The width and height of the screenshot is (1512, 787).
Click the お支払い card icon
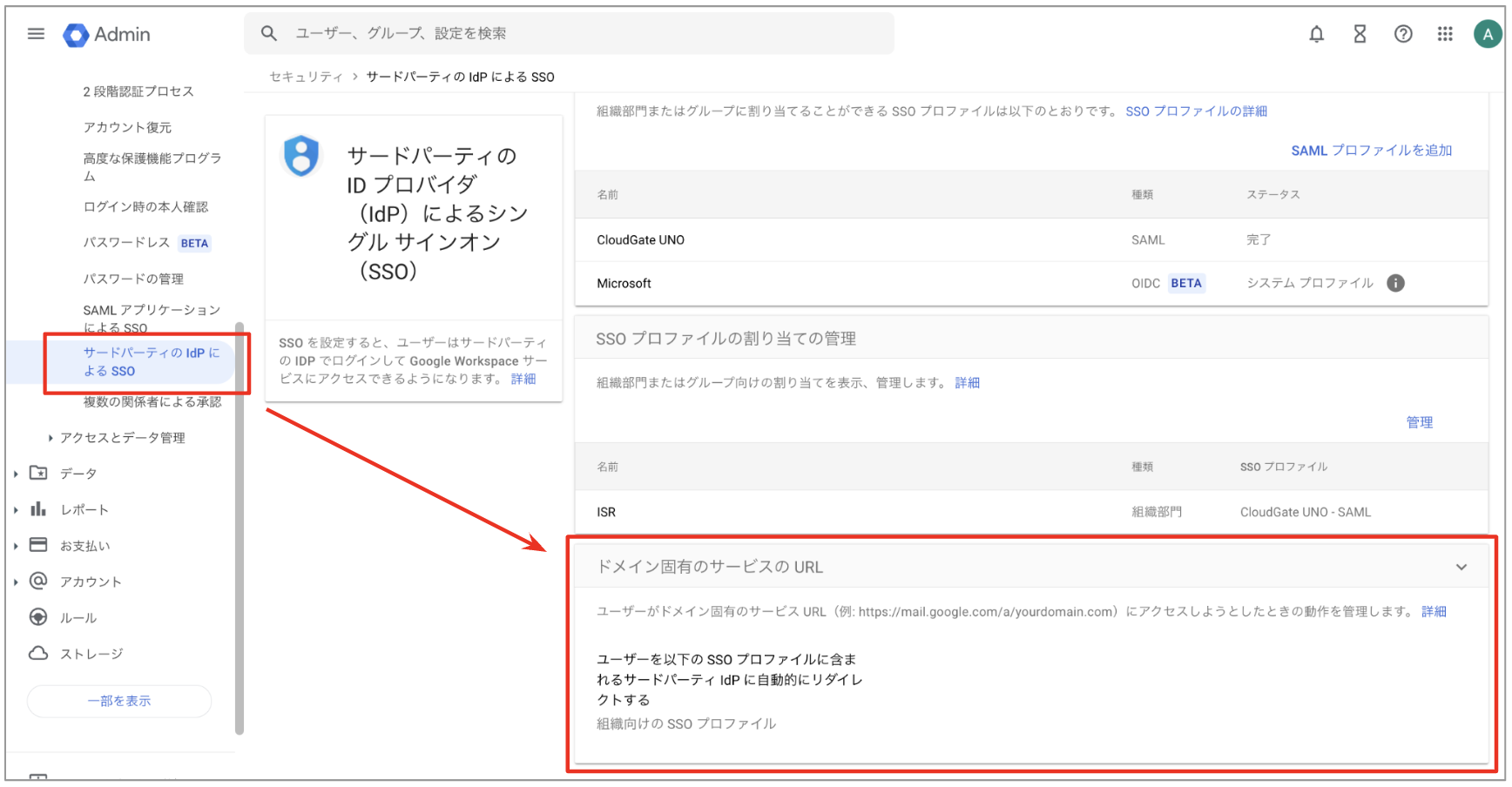click(38, 545)
